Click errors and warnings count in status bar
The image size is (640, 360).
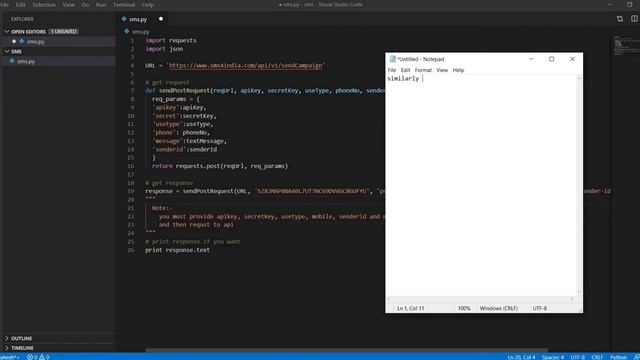tap(38, 357)
